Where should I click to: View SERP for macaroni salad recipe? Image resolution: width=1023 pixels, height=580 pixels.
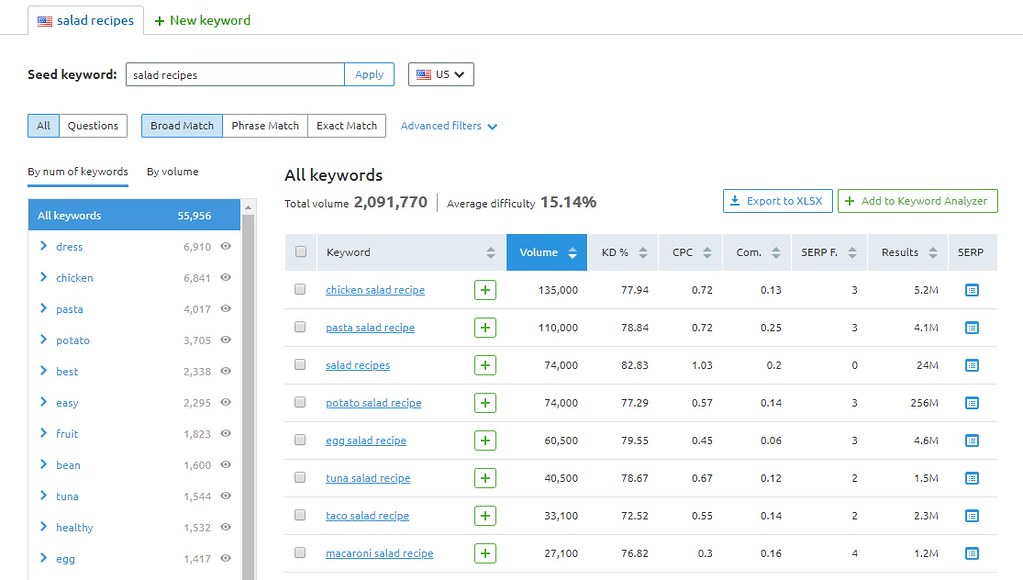[971, 553]
